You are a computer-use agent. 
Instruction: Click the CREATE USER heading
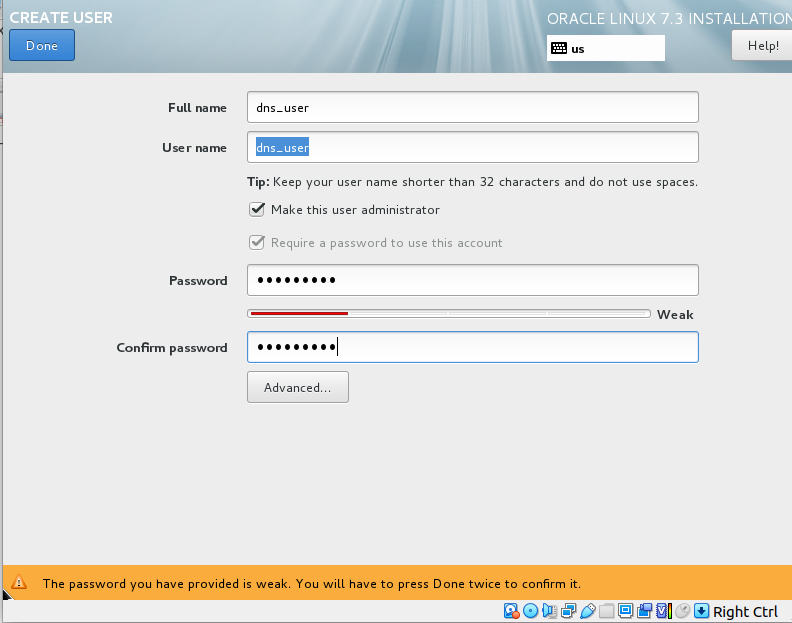[61, 18]
